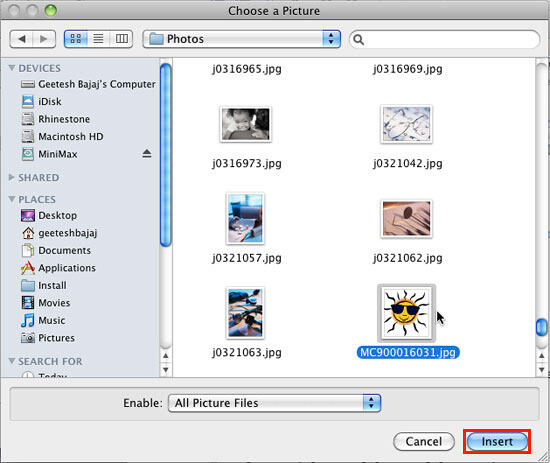Go forward with the right arrow button
Screen dimensions: 550x463
point(44,39)
